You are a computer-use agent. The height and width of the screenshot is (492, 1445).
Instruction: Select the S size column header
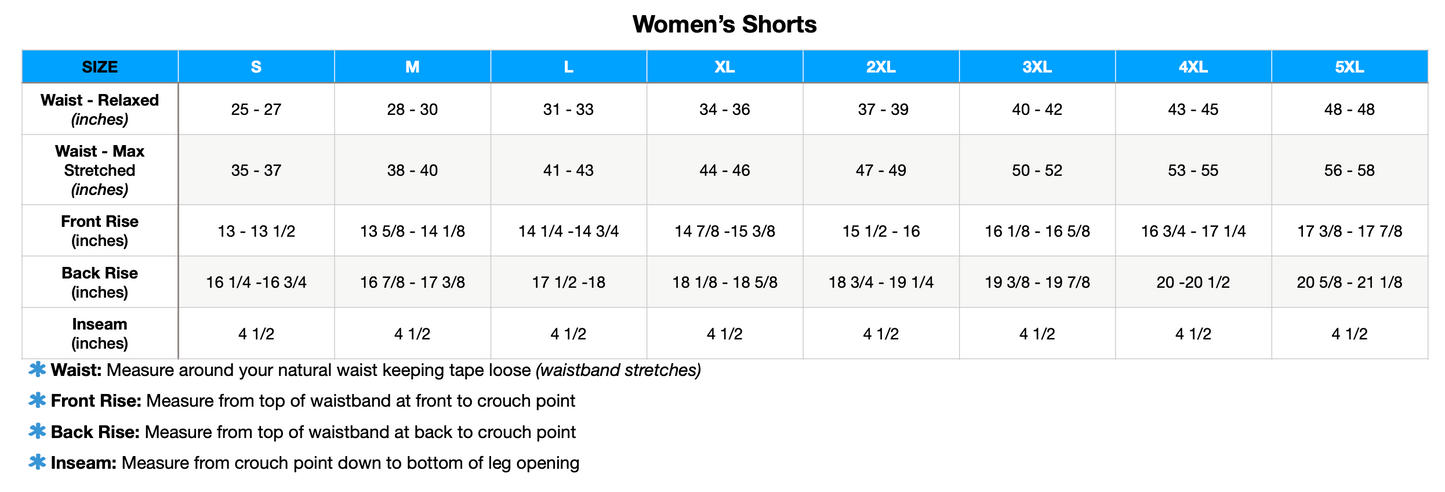[256, 67]
